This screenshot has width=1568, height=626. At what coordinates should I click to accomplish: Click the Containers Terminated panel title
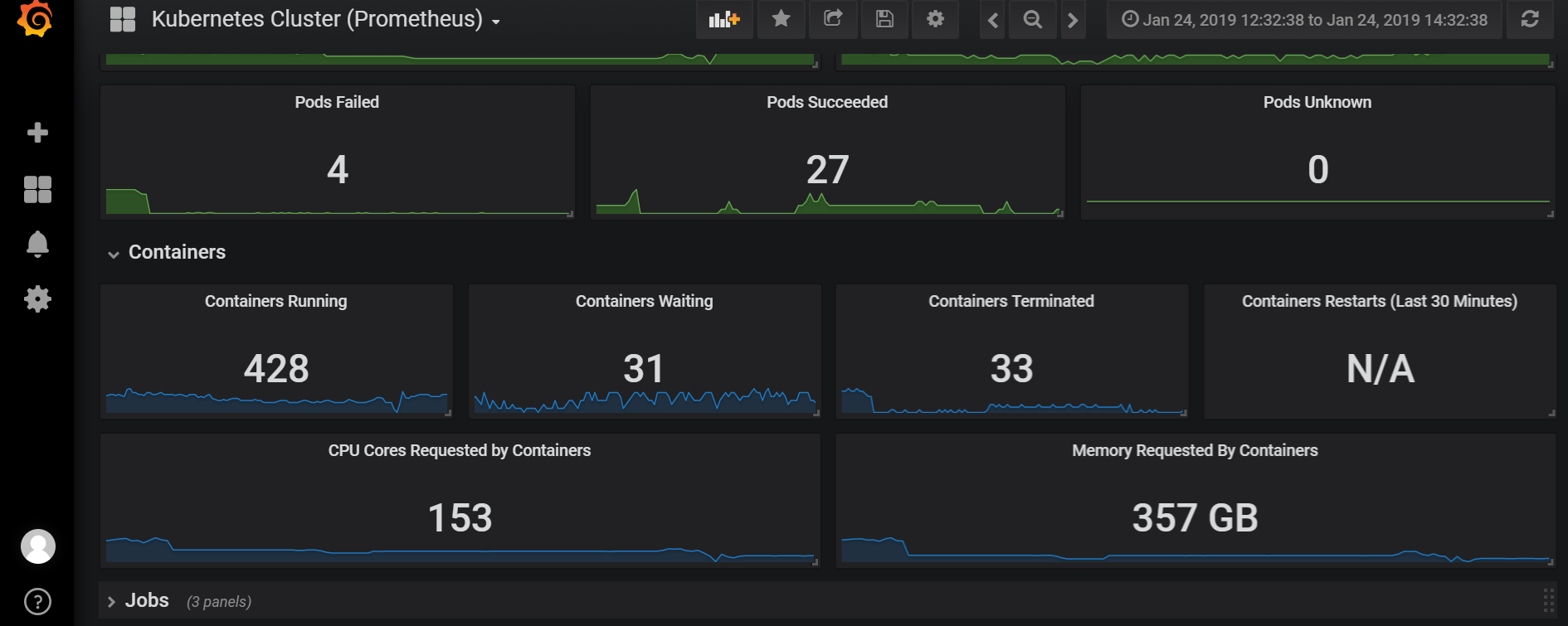[1011, 301]
